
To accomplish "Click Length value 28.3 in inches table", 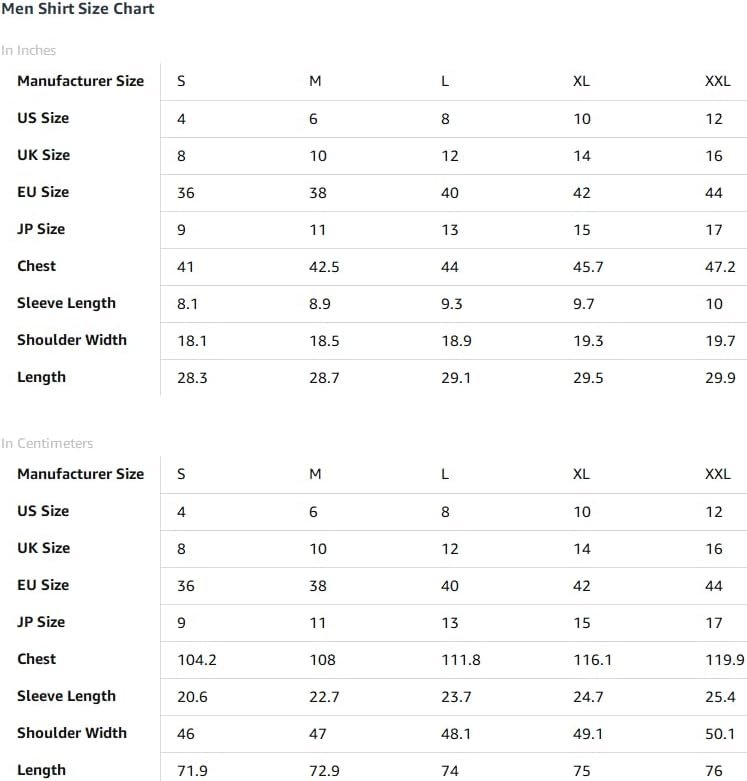I will (192, 378).
